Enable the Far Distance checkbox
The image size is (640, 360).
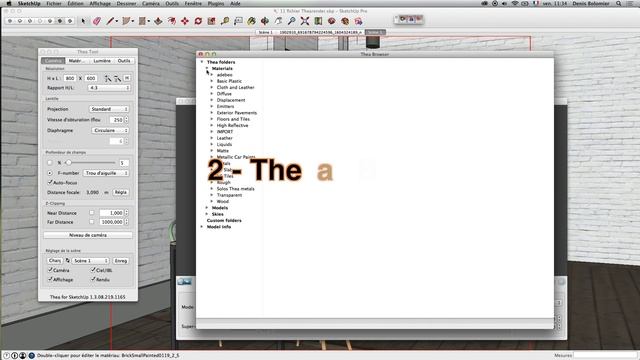(91, 222)
